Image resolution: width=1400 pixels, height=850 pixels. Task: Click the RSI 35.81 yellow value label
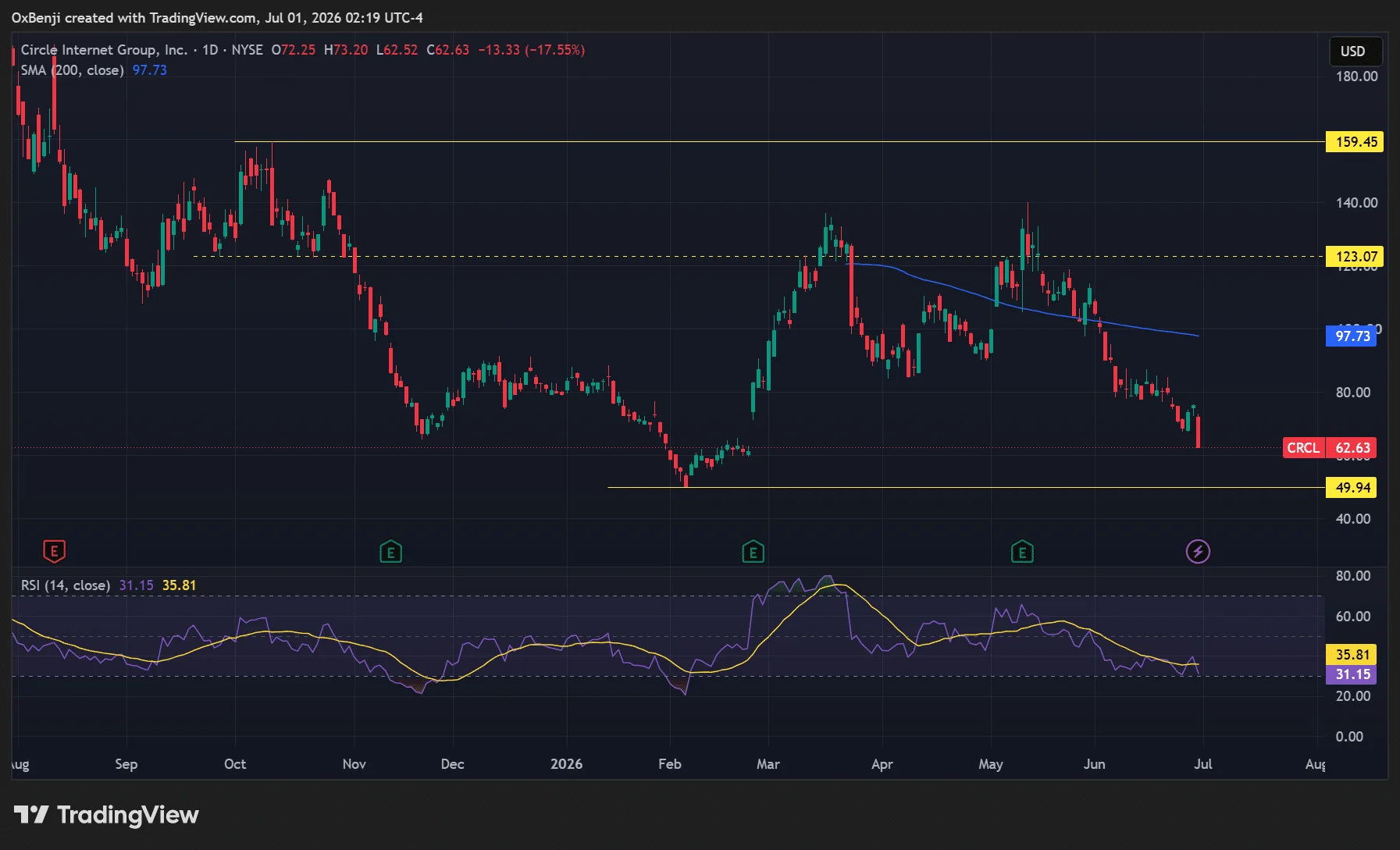click(x=1351, y=655)
